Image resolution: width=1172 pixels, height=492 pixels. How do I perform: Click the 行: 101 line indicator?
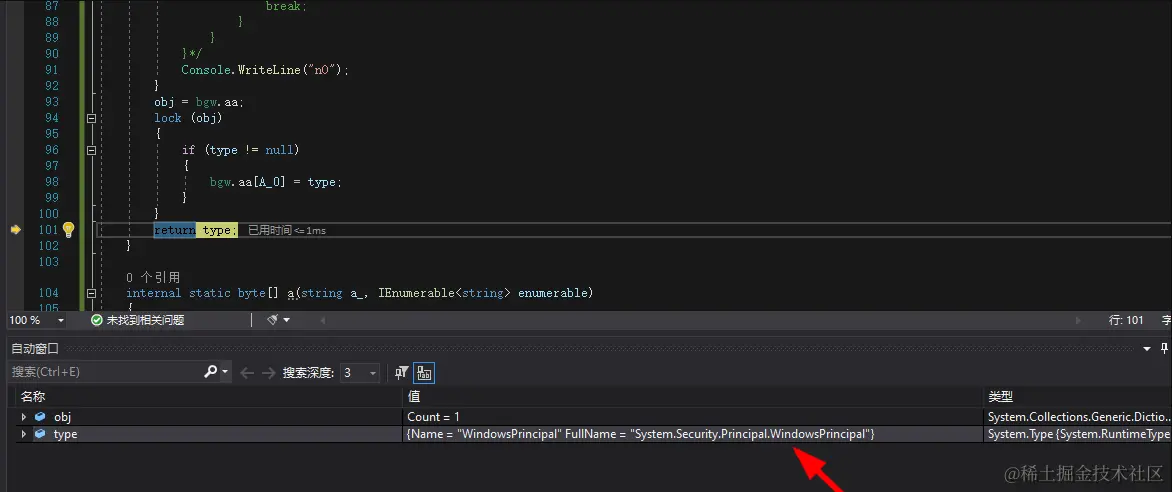coord(1126,320)
